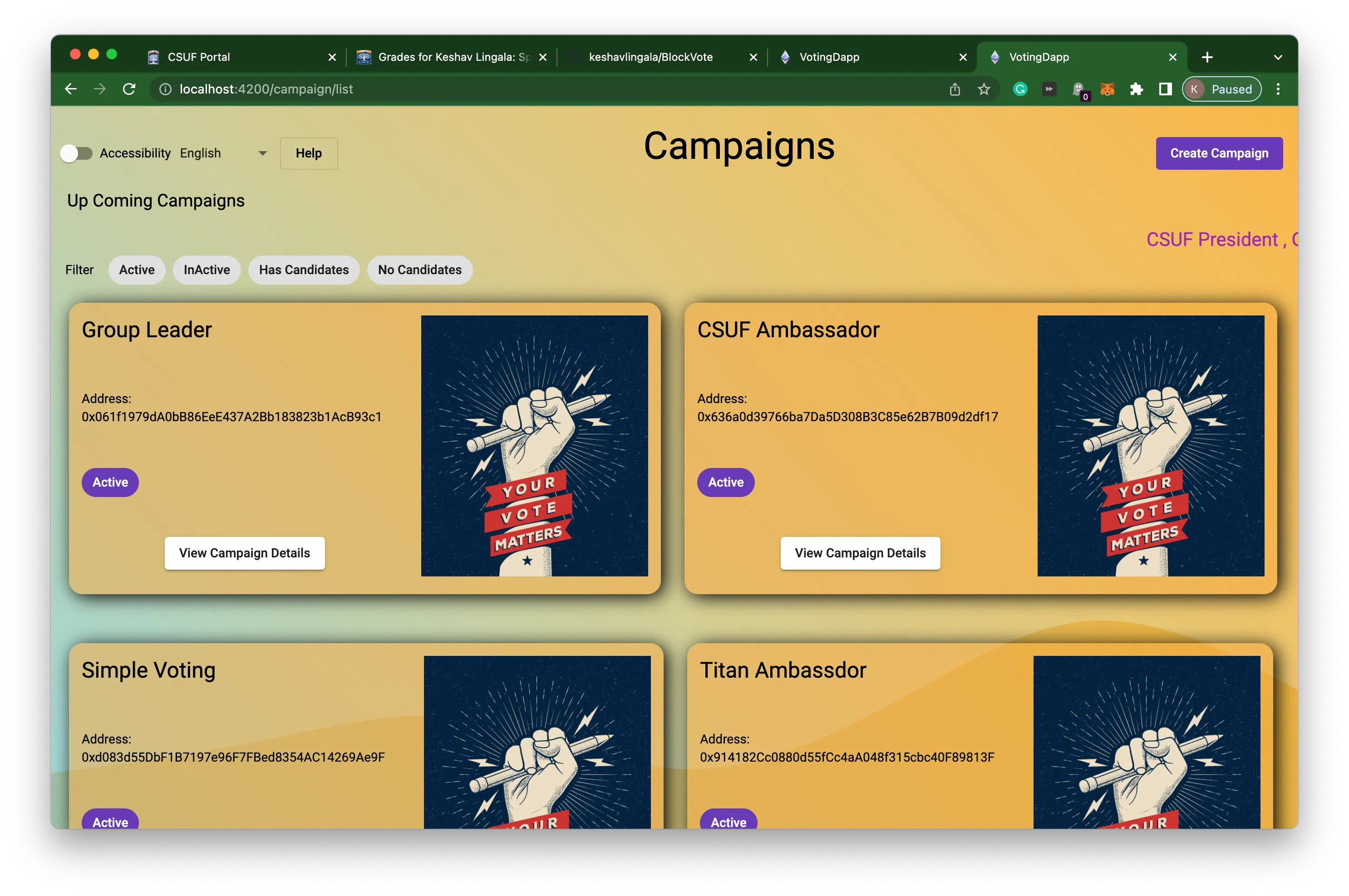
Task: Click the Active badge on Simple Voting
Action: tap(110, 819)
